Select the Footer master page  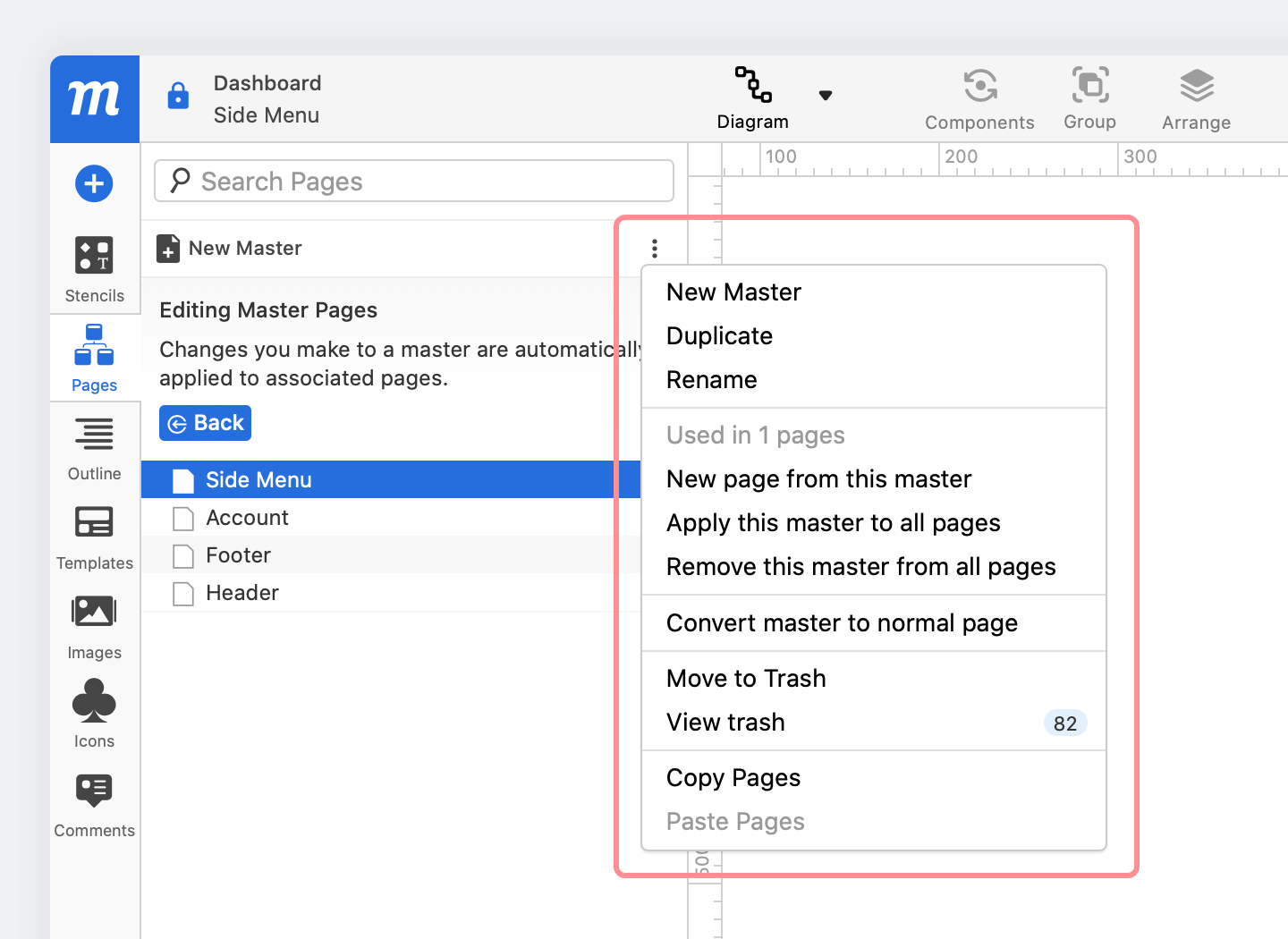tap(238, 555)
